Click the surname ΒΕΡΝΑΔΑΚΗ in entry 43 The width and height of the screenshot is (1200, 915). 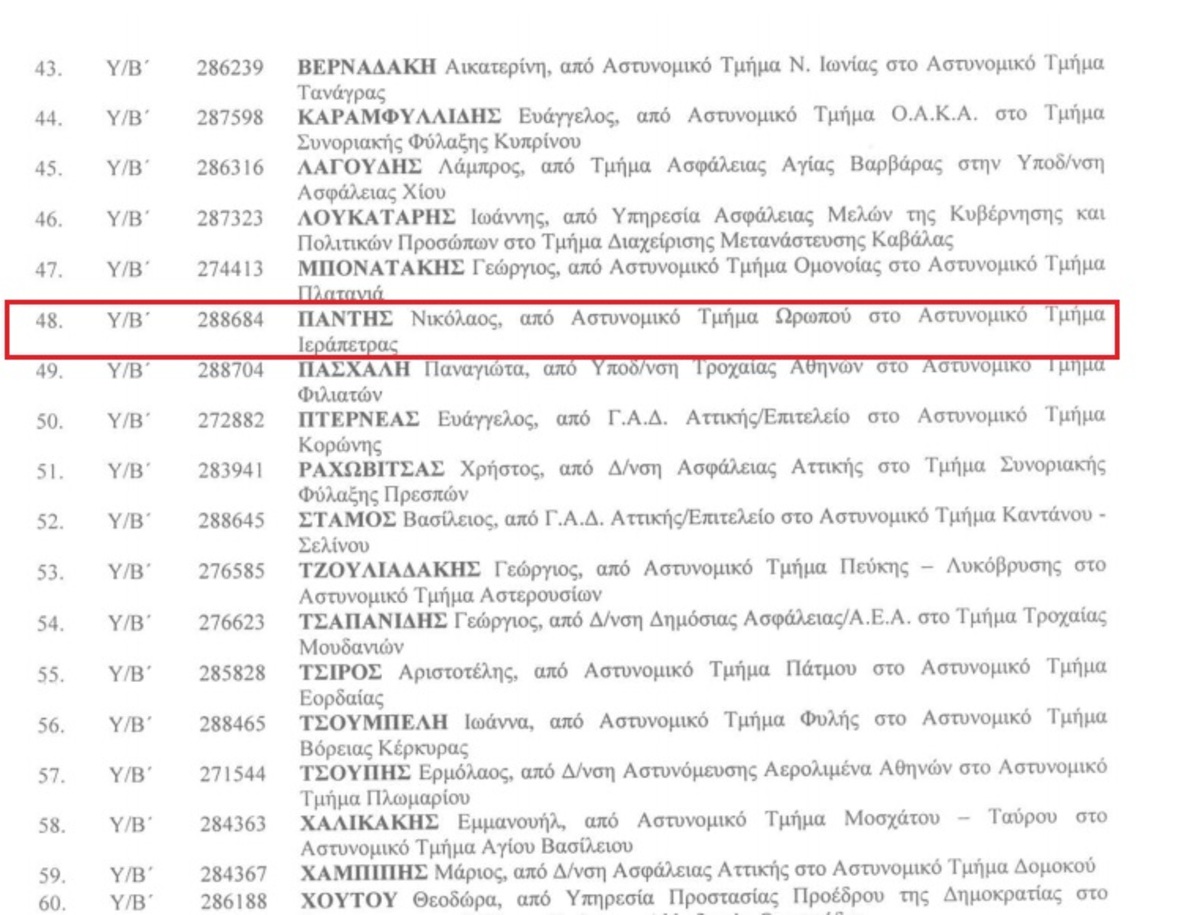[368, 66]
